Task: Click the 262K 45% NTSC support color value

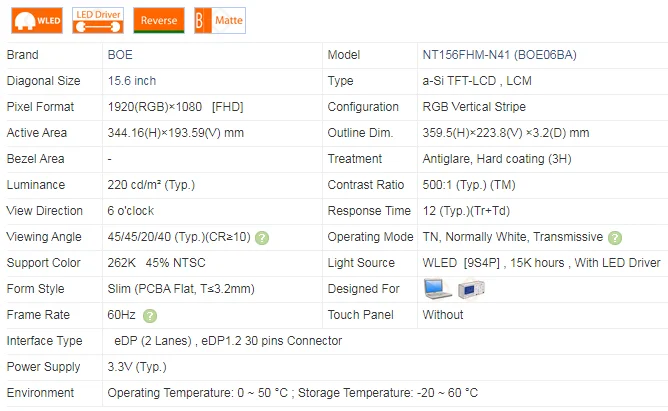Action: pyautogui.click(x=156, y=263)
